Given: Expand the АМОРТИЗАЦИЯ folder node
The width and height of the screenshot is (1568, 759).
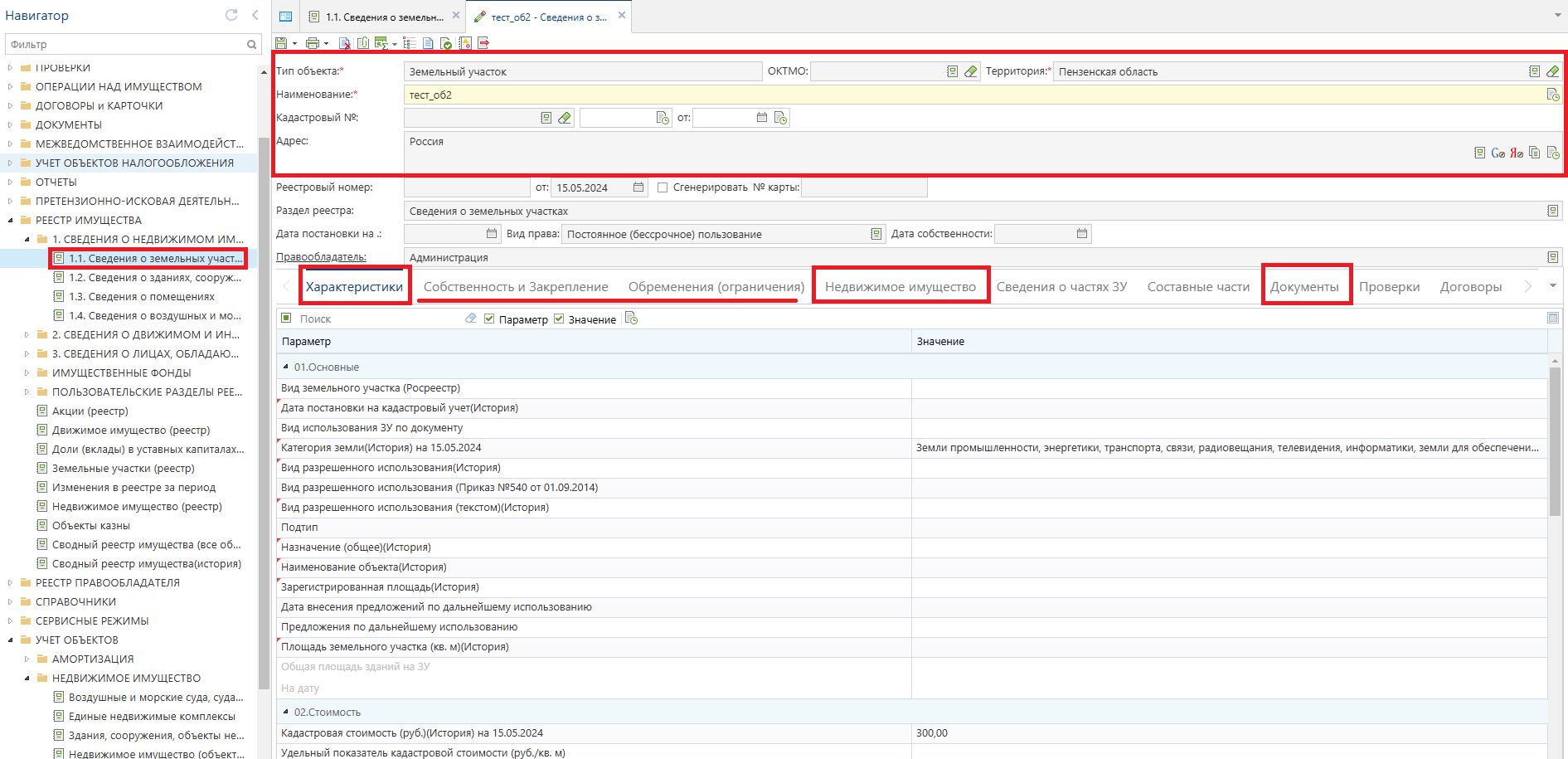Looking at the screenshot, I should tap(27, 659).
